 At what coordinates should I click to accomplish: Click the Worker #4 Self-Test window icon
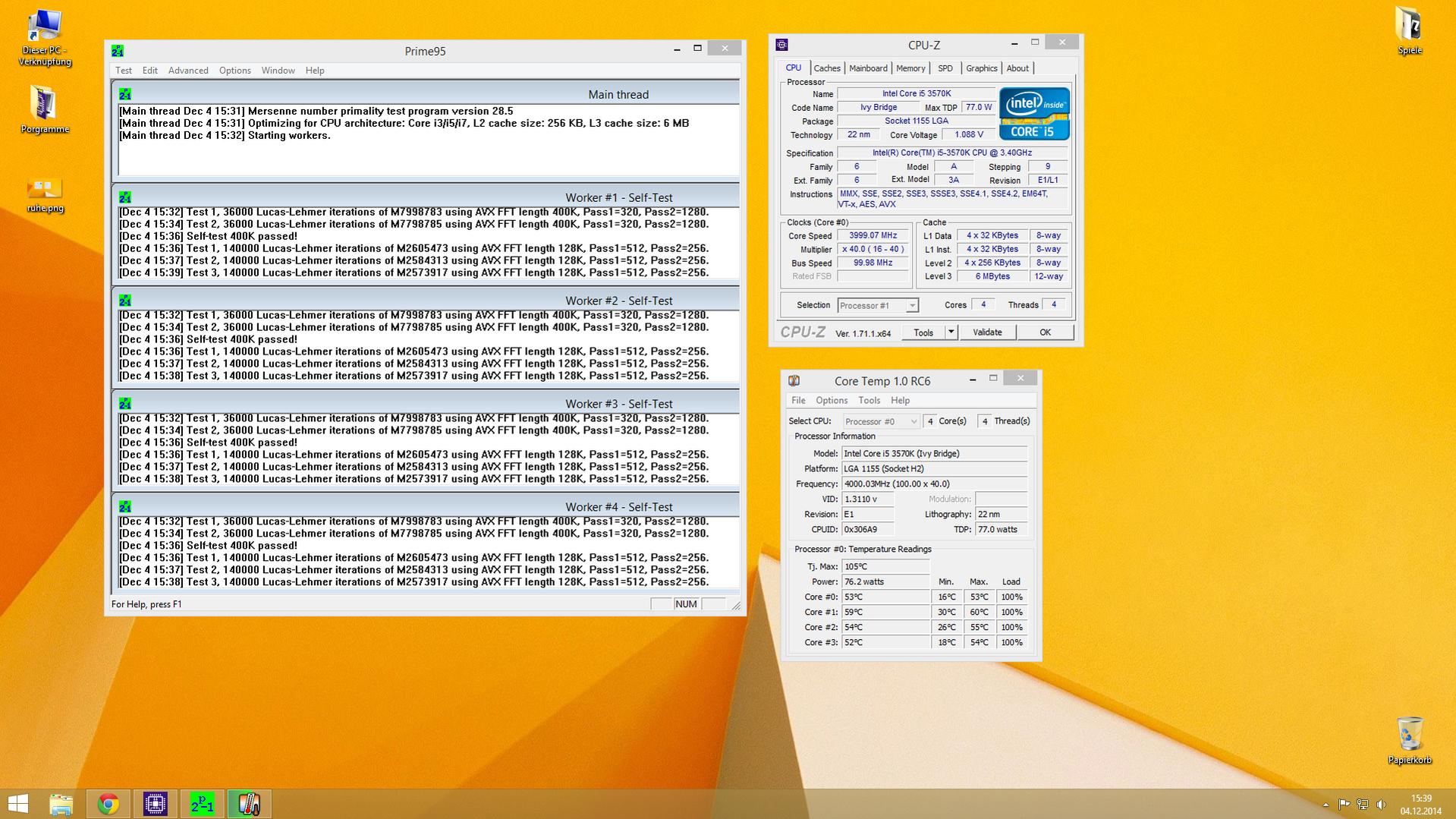[125, 507]
